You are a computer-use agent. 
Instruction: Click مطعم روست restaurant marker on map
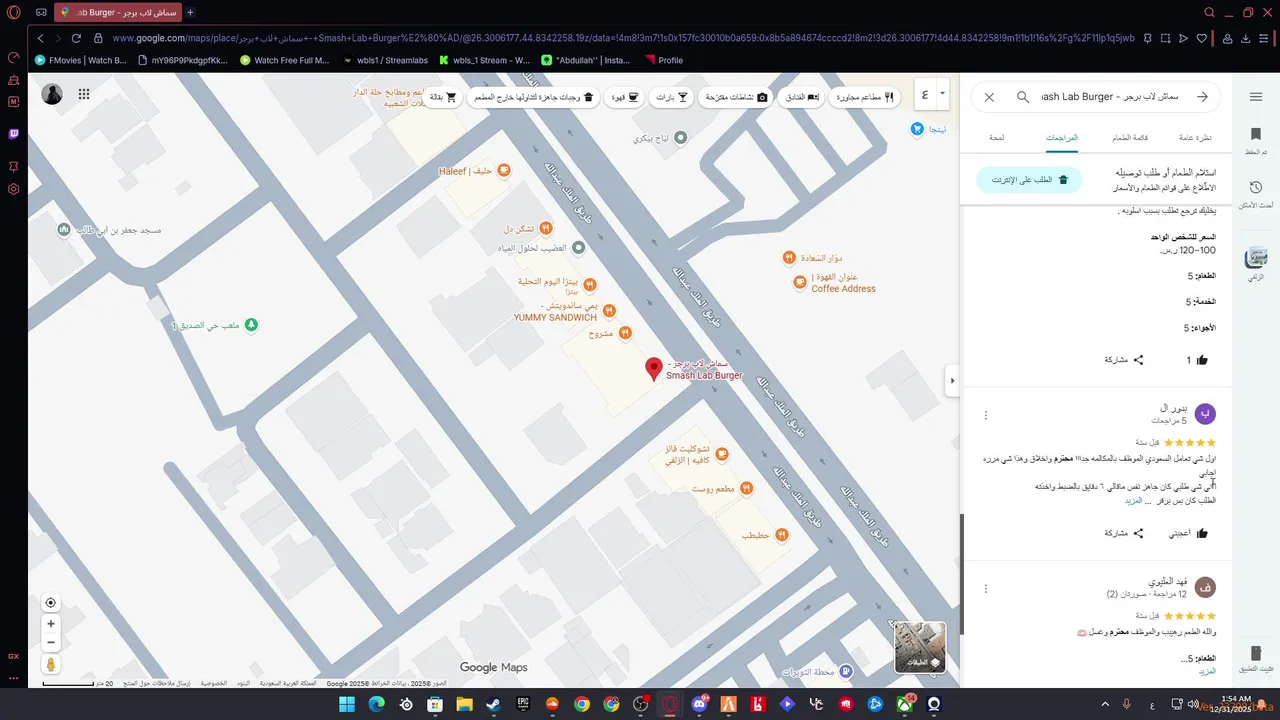tap(745, 488)
